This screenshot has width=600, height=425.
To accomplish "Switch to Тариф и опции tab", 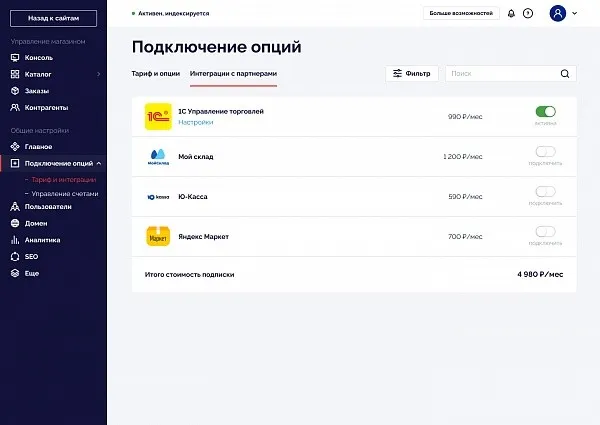I will point(156,73).
